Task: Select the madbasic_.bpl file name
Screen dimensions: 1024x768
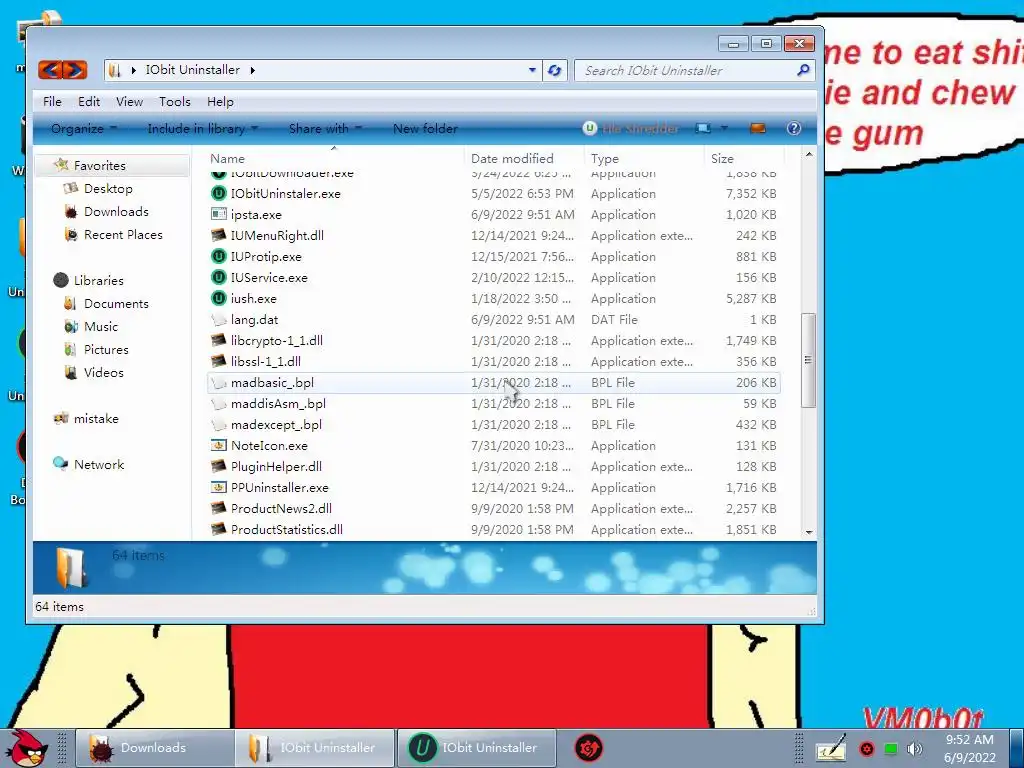Action: coord(272,382)
